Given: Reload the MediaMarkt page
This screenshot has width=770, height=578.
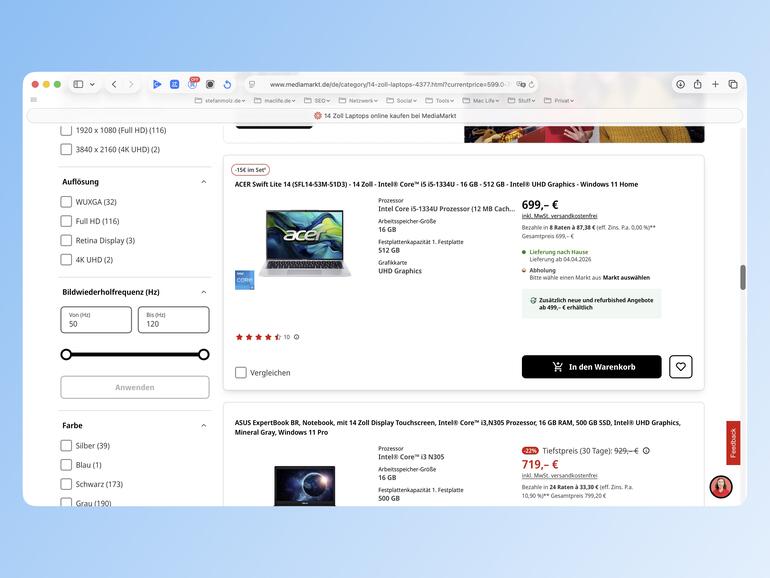Looking at the screenshot, I should click(x=531, y=84).
